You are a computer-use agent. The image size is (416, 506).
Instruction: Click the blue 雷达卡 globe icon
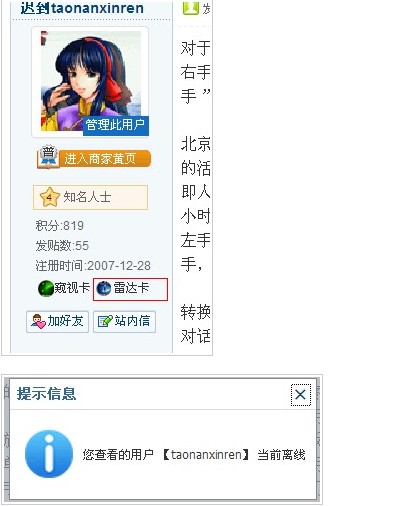tap(104, 288)
